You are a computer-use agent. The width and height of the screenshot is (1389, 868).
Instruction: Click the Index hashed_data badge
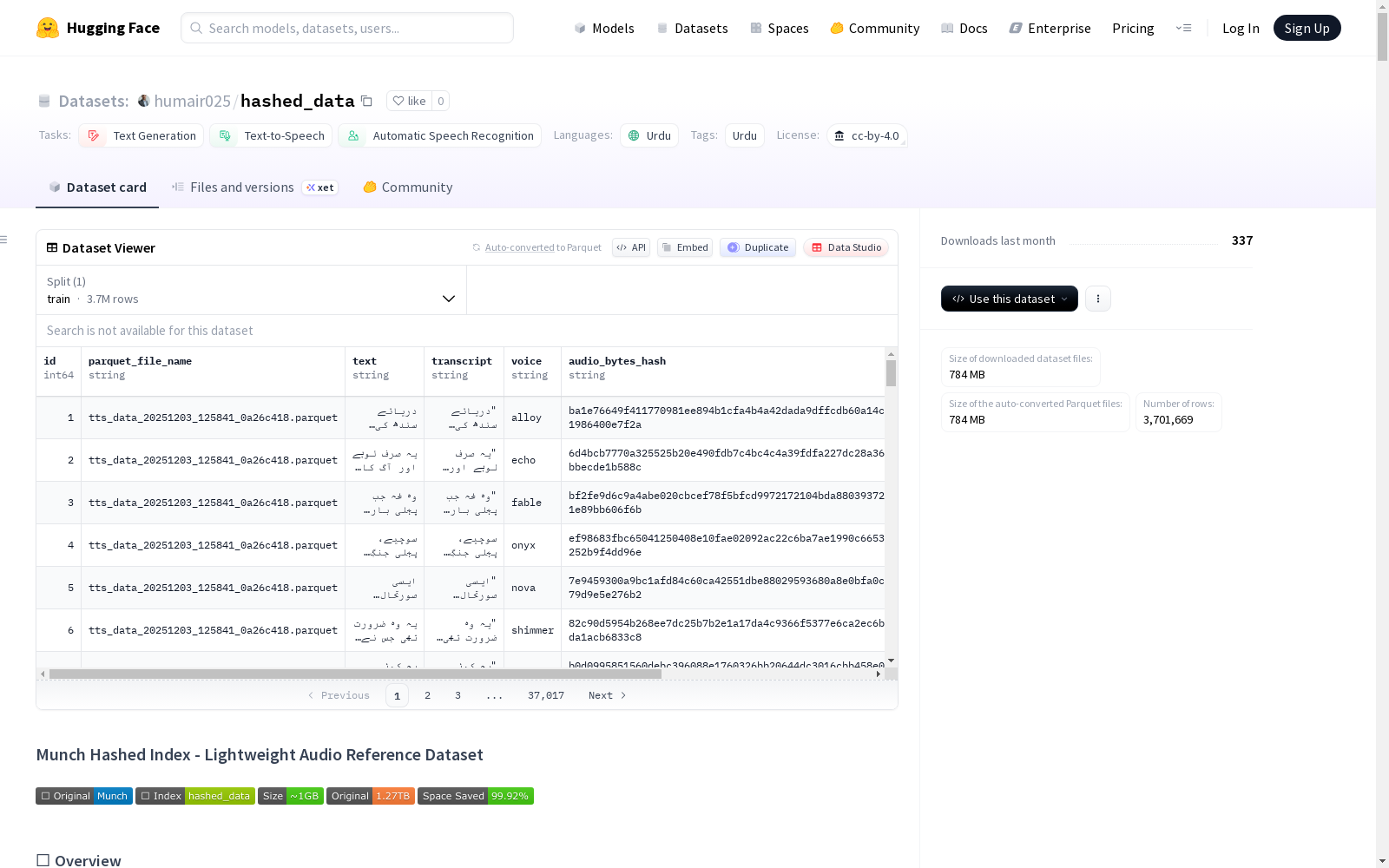pos(195,796)
